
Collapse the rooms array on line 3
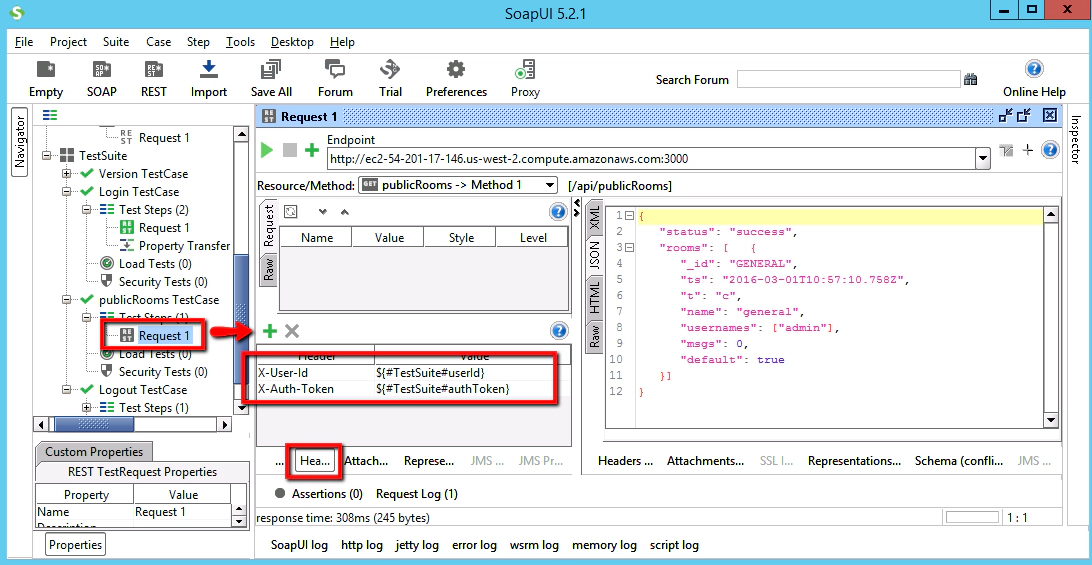(630, 247)
